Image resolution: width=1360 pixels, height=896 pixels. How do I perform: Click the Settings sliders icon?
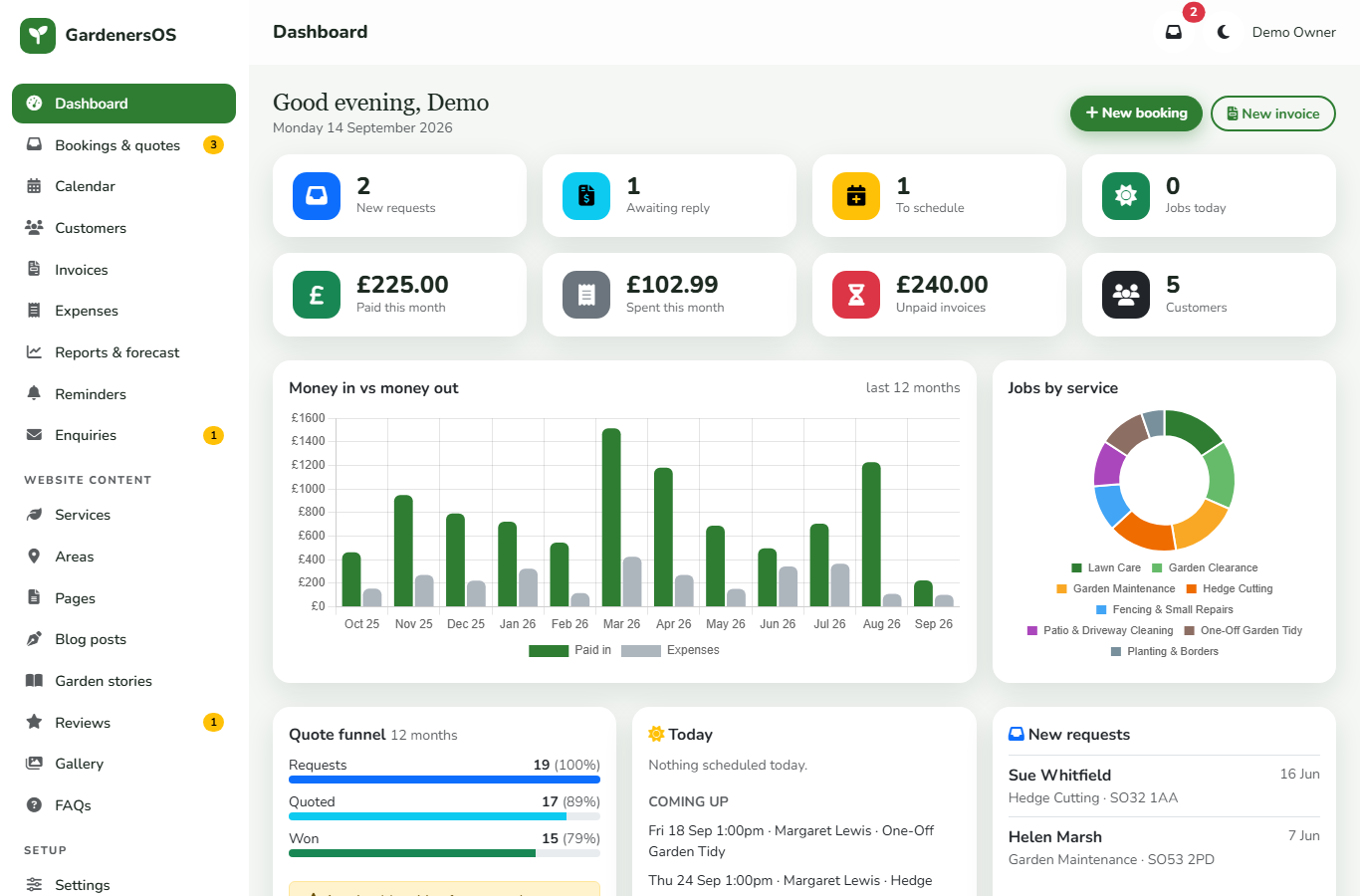pyautogui.click(x=34, y=884)
